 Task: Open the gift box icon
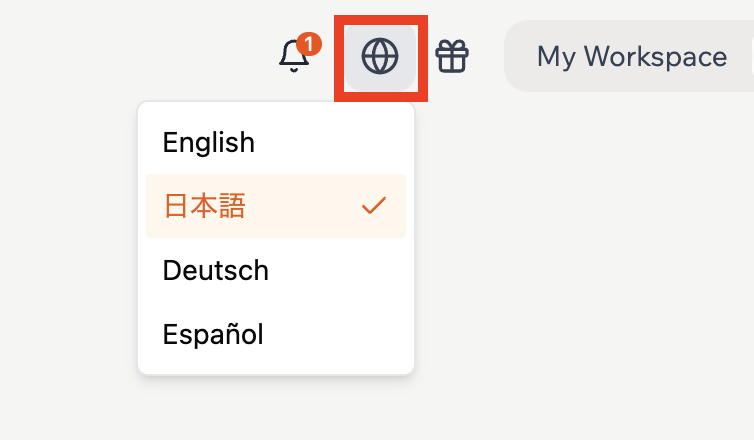click(x=452, y=56)
